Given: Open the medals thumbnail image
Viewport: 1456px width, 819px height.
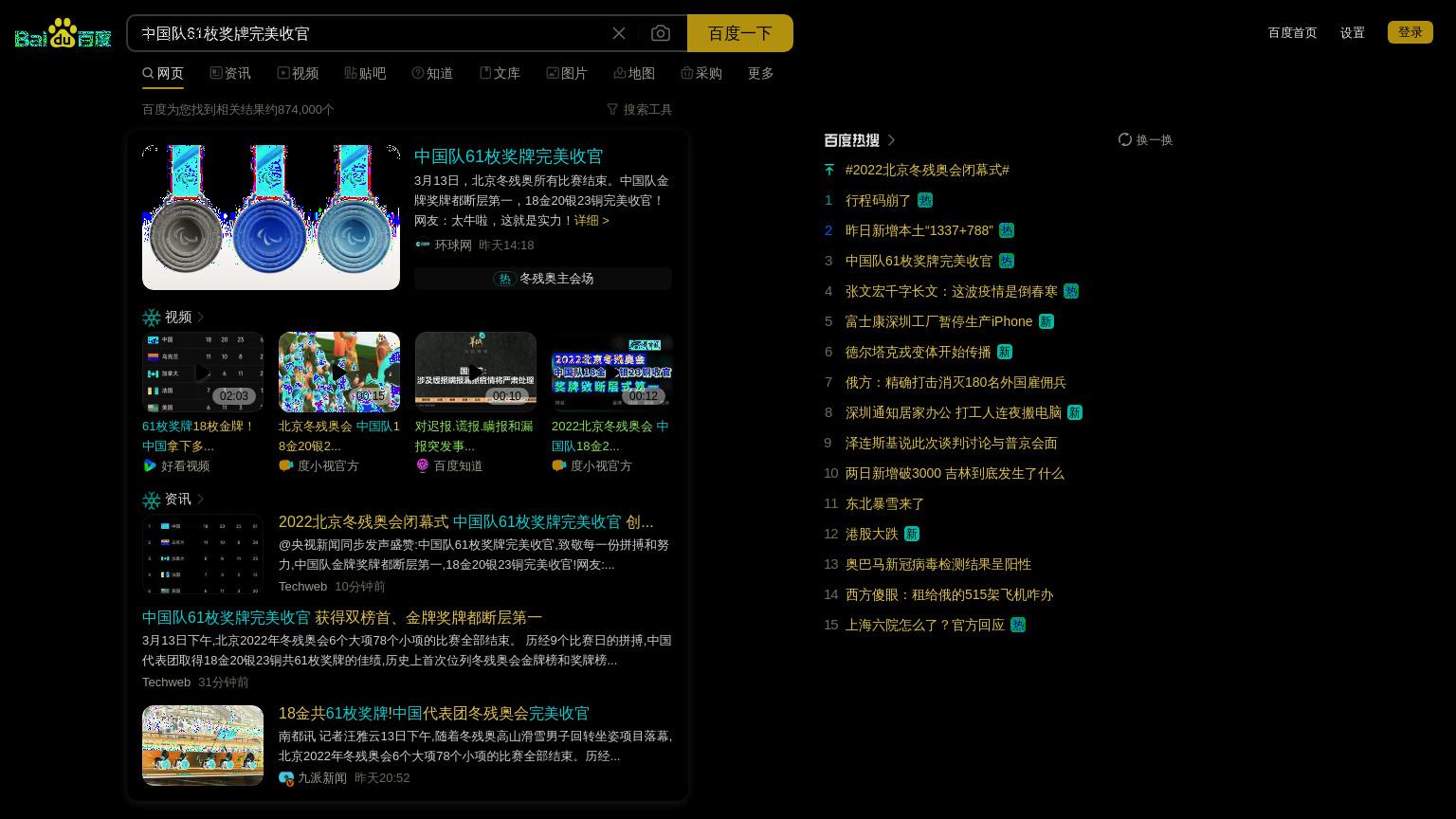Looking at the screenshot, I should click(271, 217).
